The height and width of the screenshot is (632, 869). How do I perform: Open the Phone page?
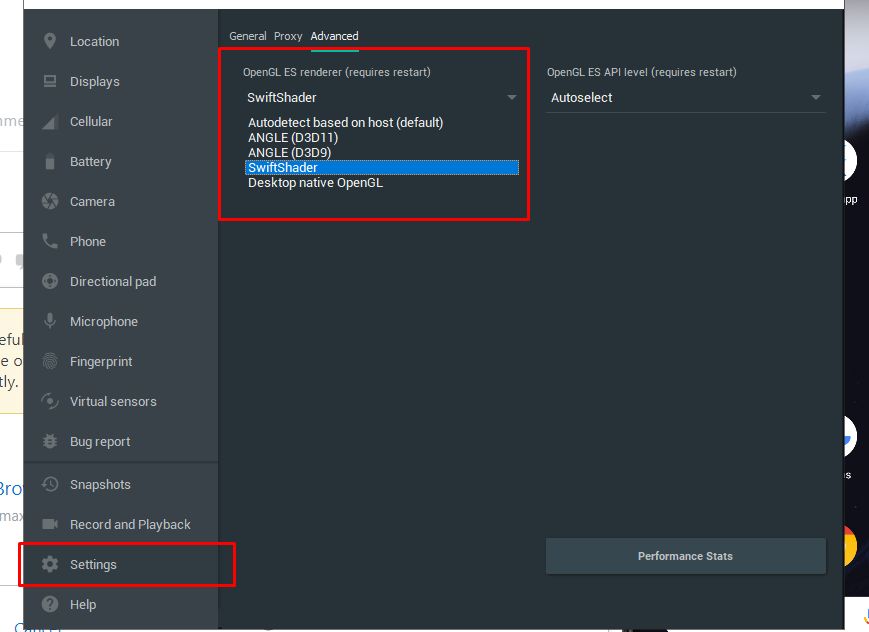coord(121,241)
